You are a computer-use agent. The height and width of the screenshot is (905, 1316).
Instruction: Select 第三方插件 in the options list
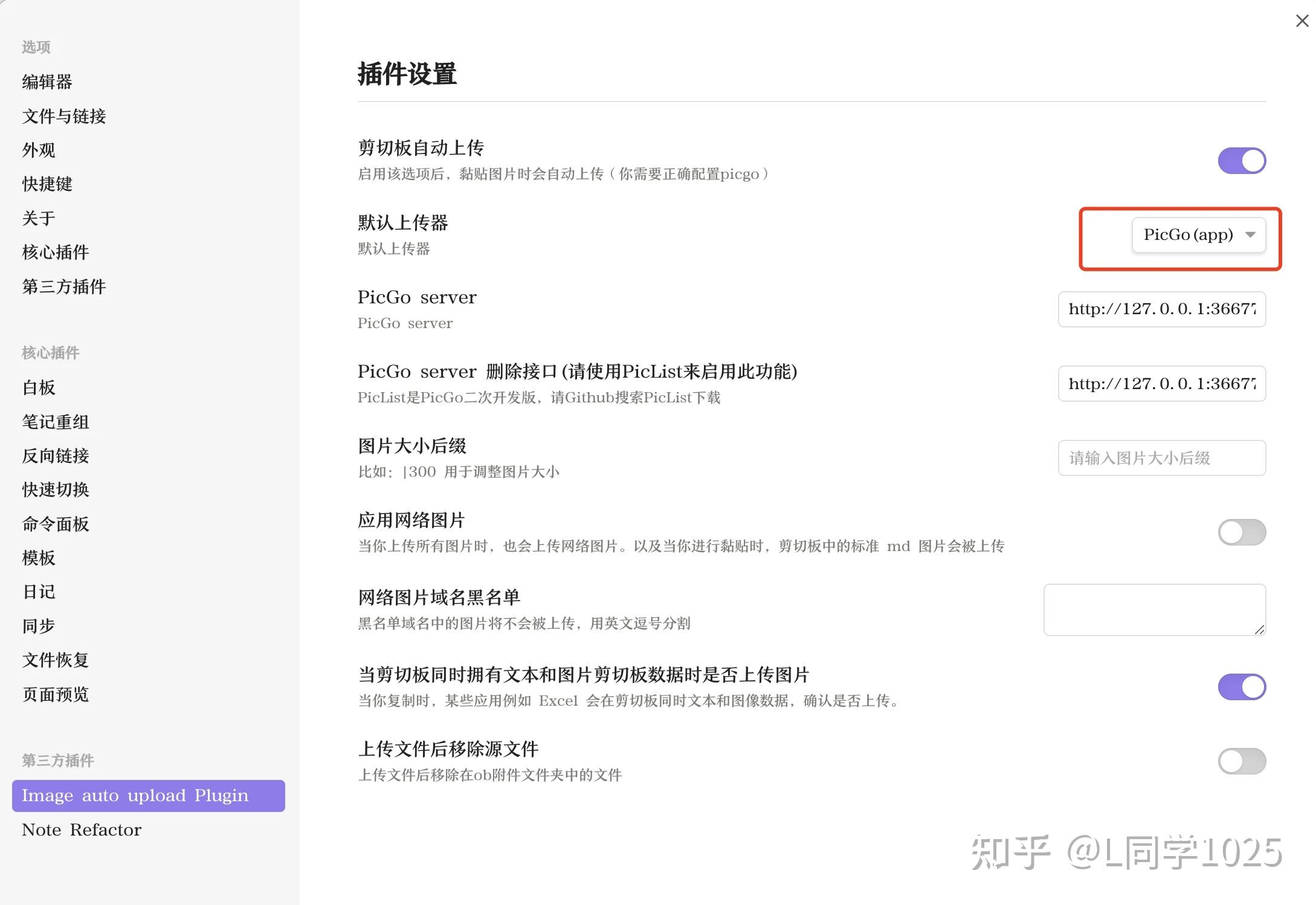[64, 286]
